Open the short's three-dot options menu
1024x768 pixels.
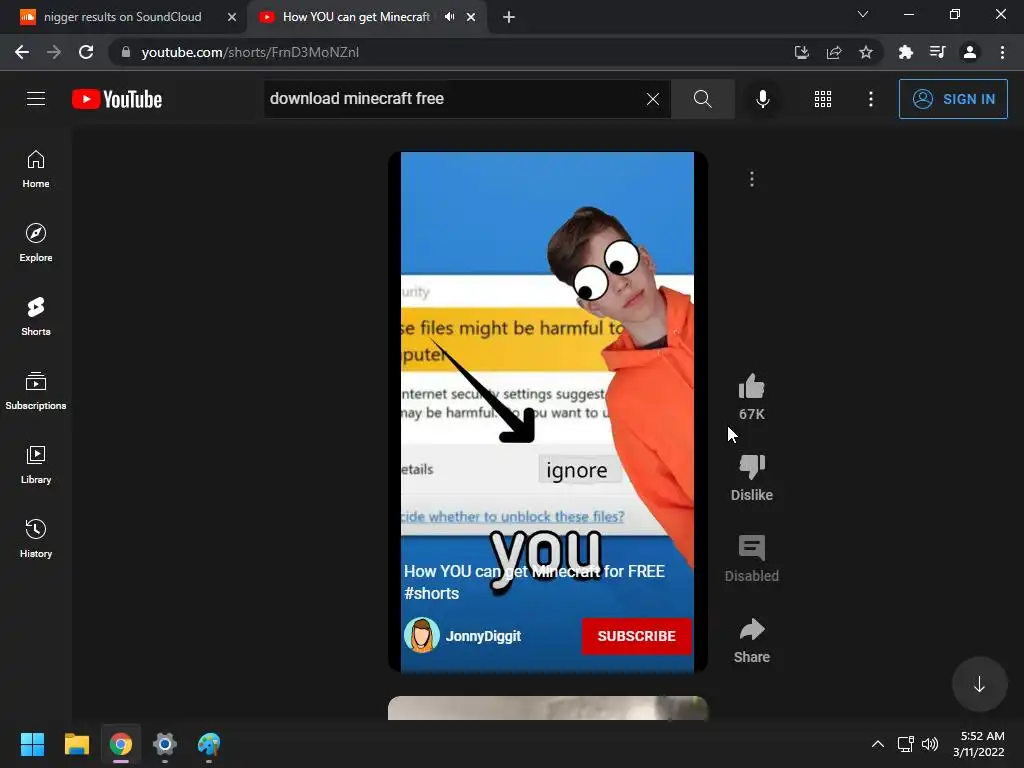(x=752, y=179)
